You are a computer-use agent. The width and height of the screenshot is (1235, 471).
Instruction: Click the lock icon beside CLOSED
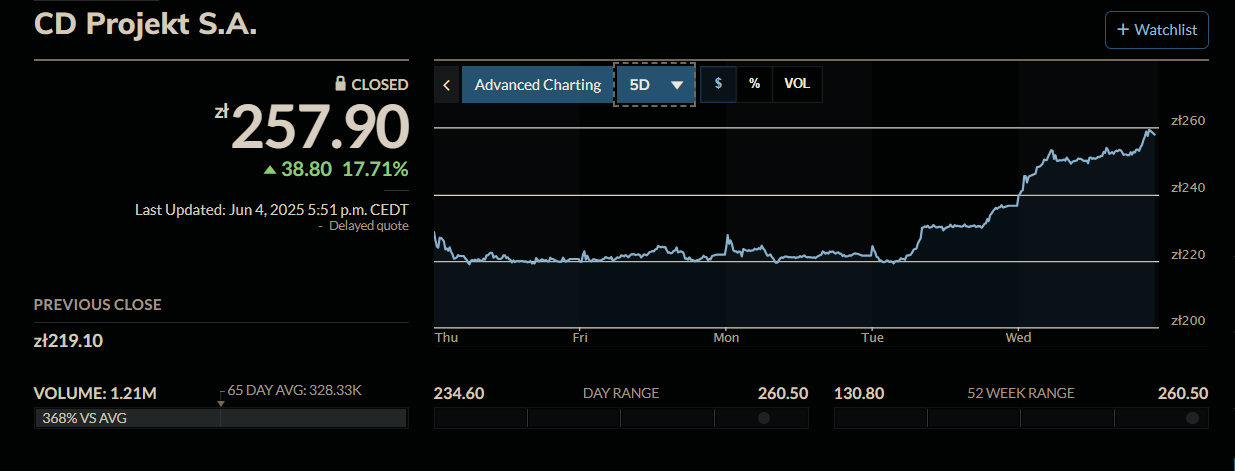tap(340, 84)
